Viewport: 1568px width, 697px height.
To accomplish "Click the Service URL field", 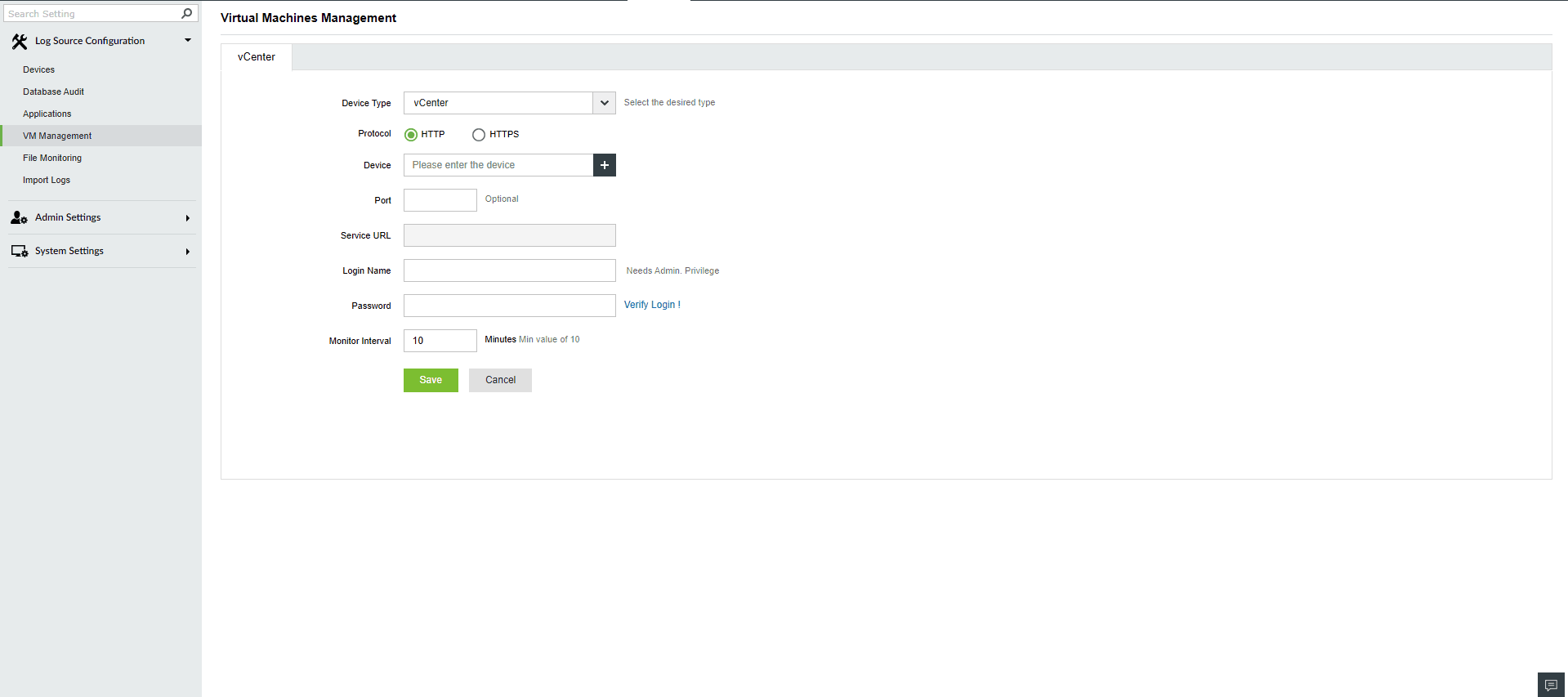I will point(510,235).
